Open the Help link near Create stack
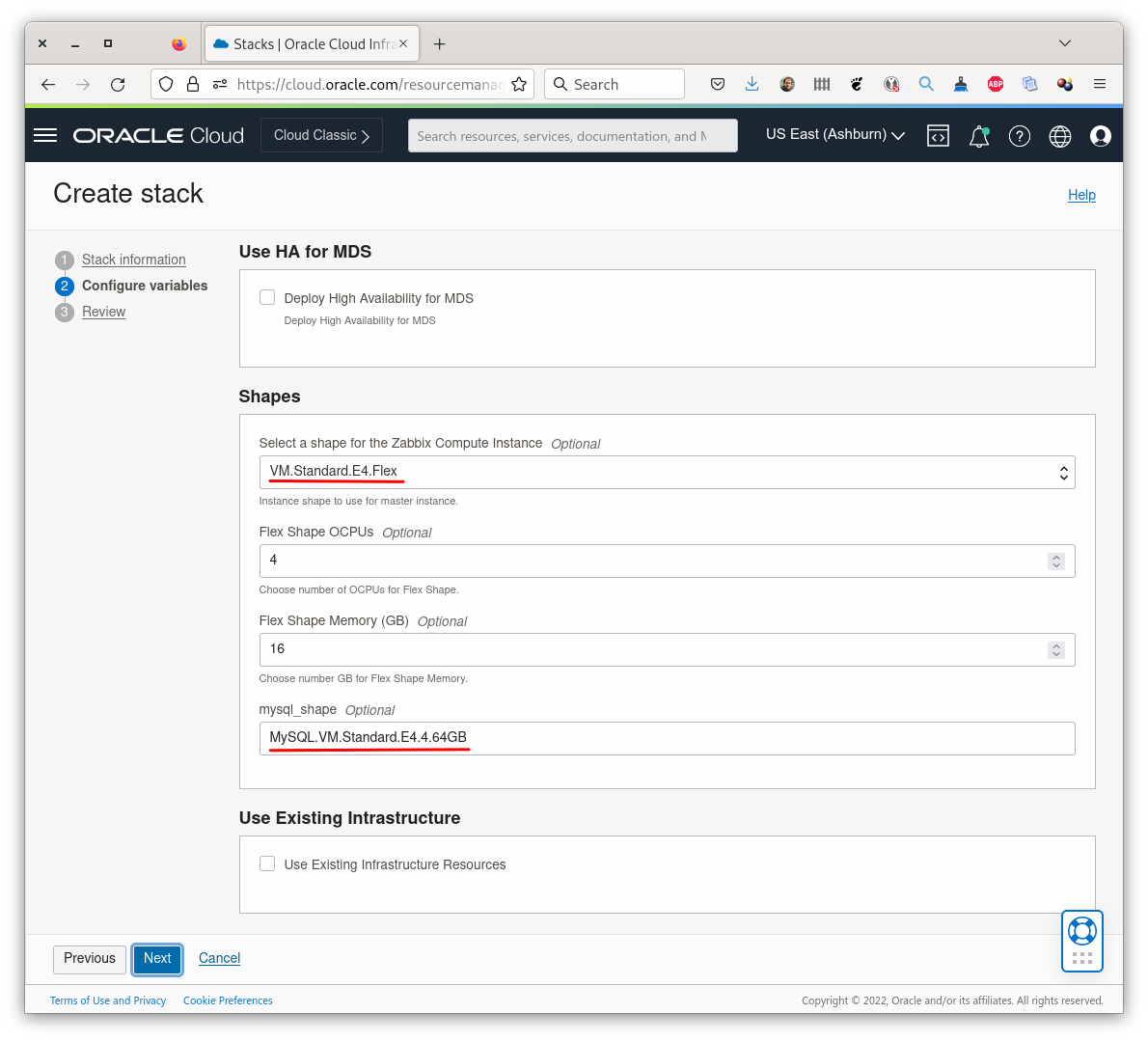 click(x=1081, y=195)
